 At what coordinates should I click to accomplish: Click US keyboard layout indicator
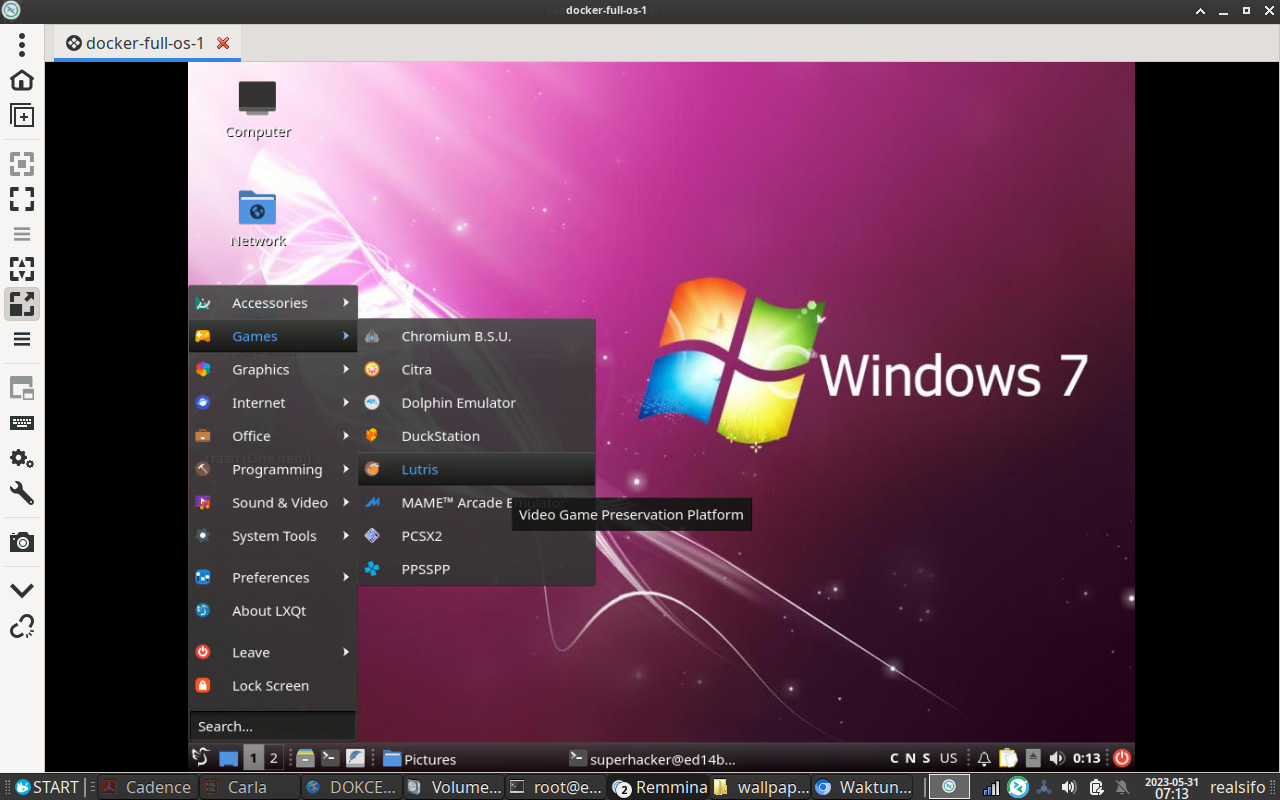click(948, 759)
